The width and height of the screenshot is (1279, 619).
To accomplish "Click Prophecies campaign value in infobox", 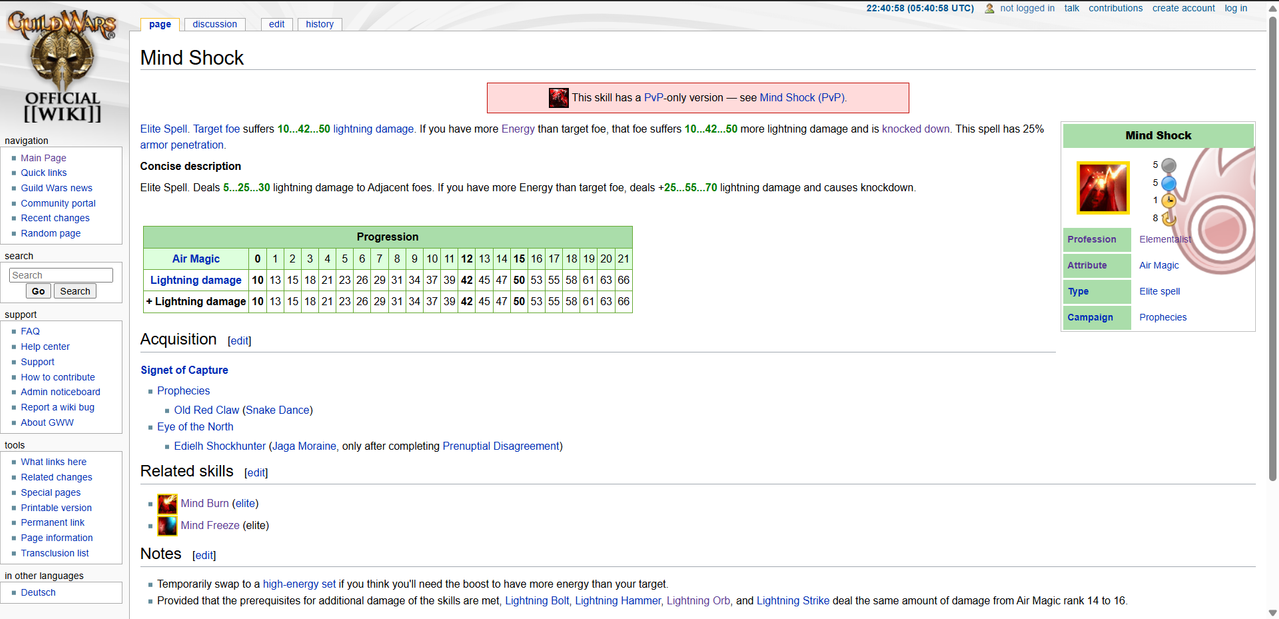I will tap(1163, 317).
